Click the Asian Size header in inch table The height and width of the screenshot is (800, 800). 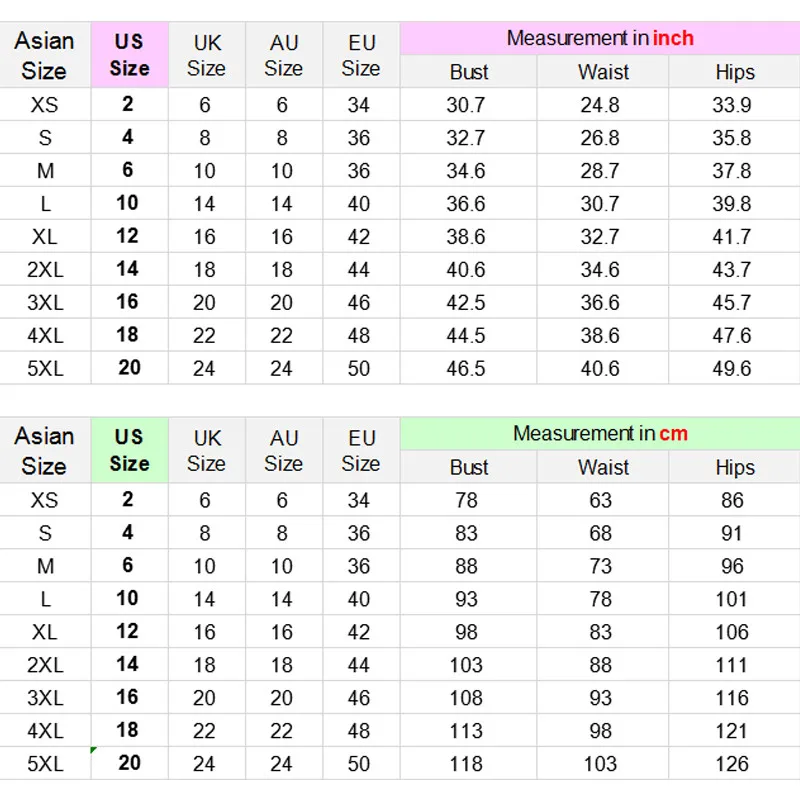45,55
